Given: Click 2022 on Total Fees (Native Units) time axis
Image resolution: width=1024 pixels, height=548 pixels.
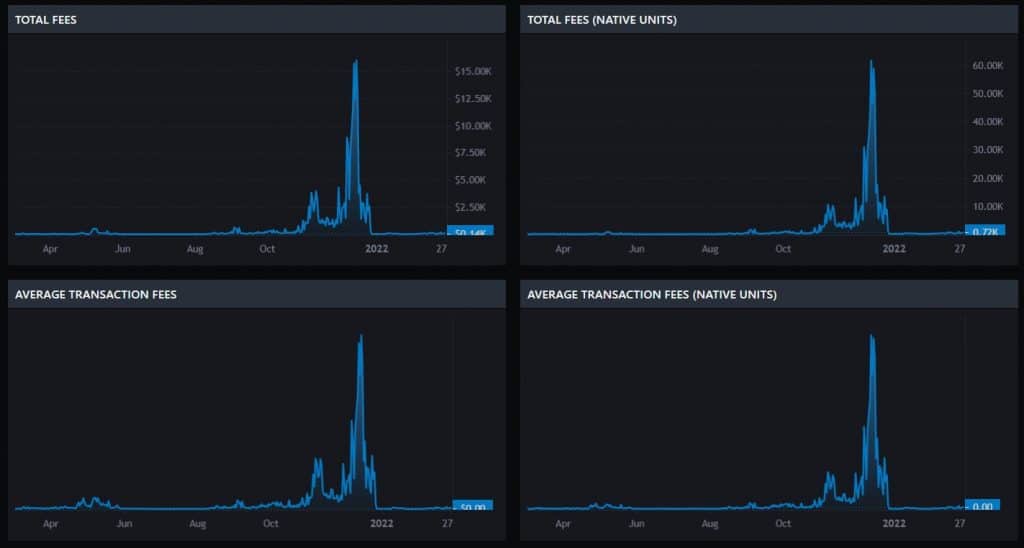Looking at the screenshot, I should tap(894, 249).
